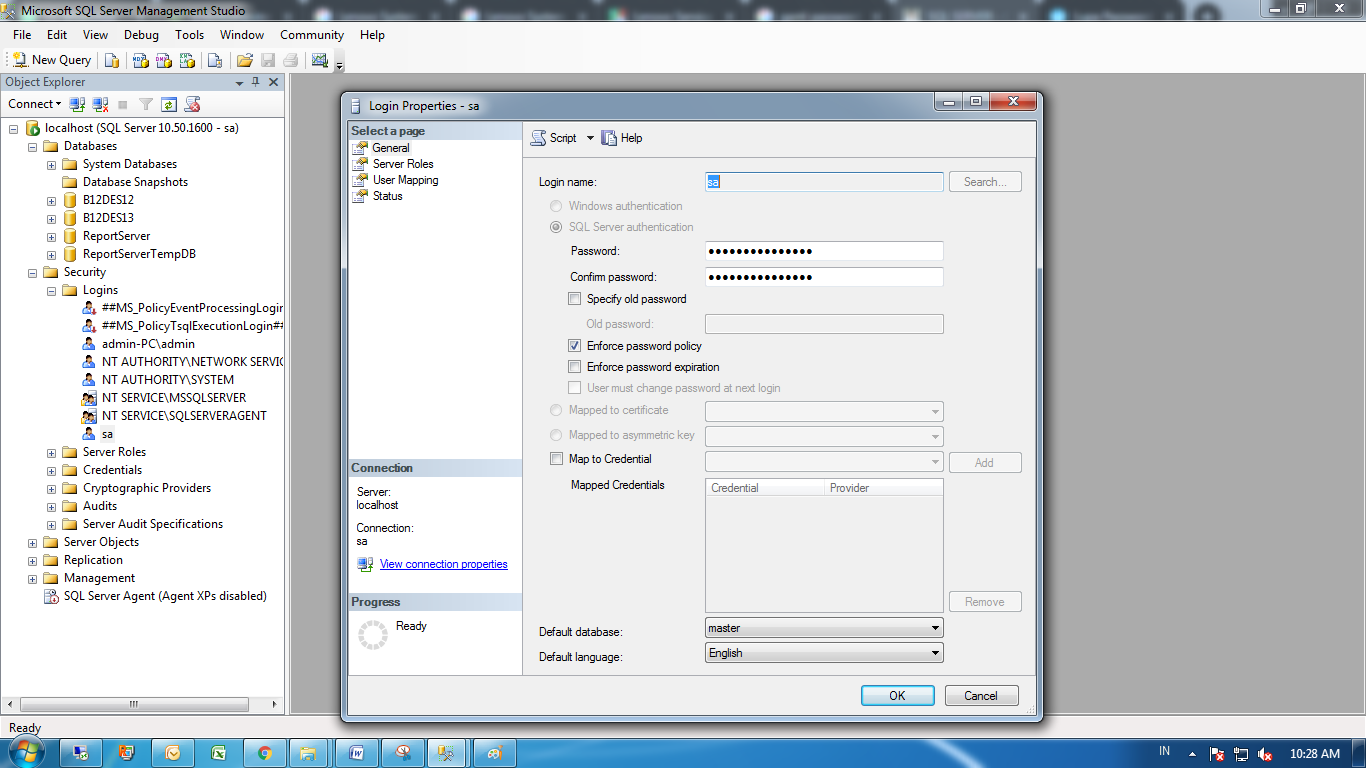Open the Edit menu
This screenshot has height=768, width=1366.
pos(57,35)
